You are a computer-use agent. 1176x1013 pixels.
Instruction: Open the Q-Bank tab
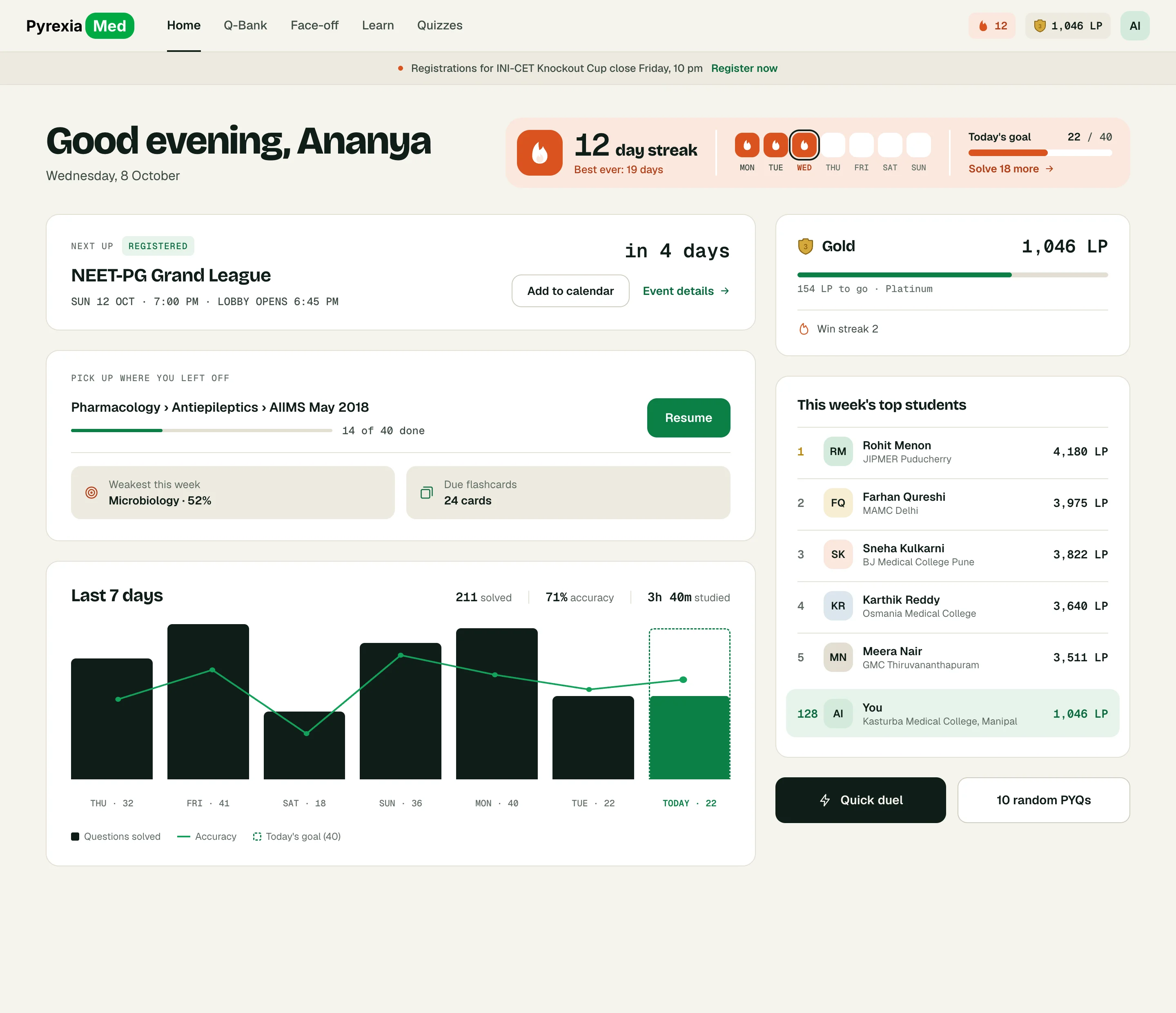click(x=245, y=26)
